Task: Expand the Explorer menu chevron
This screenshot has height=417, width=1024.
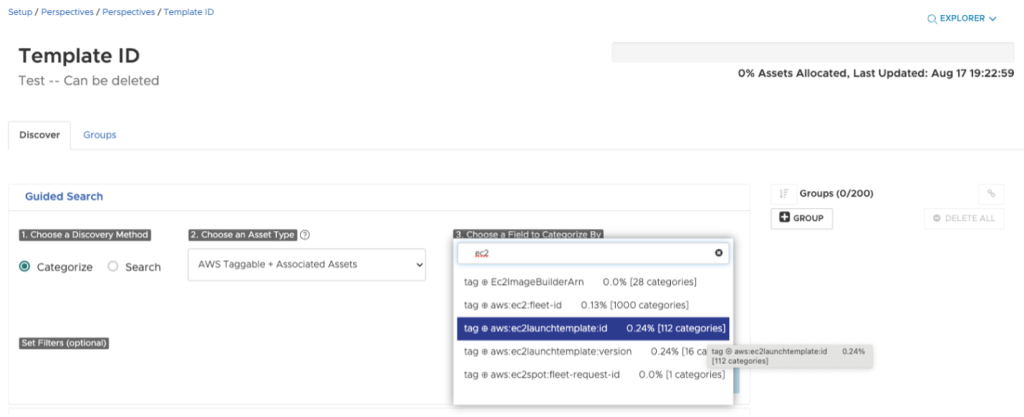Action: 992,19
